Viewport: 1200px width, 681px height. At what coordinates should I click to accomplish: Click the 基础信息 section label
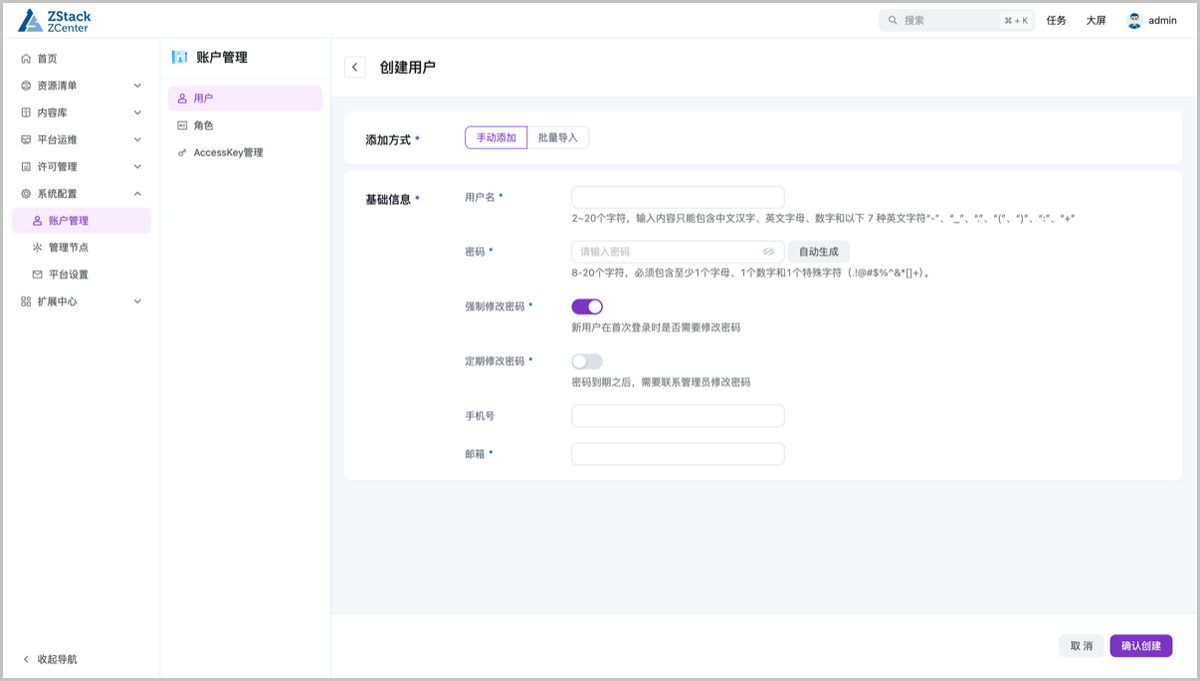pos(388,199)
